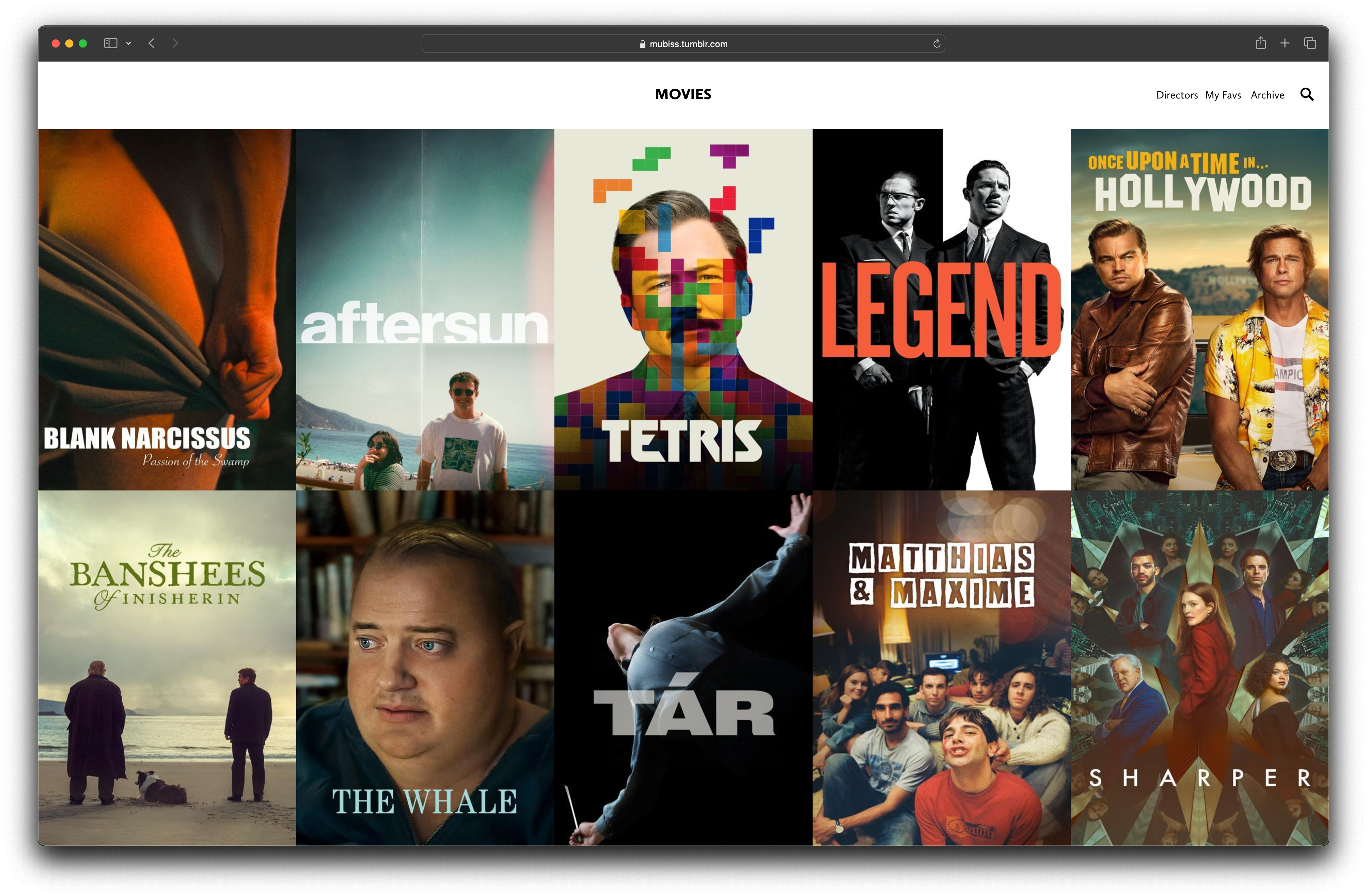Click the MOVIES blog title

[x=683, y=95]
